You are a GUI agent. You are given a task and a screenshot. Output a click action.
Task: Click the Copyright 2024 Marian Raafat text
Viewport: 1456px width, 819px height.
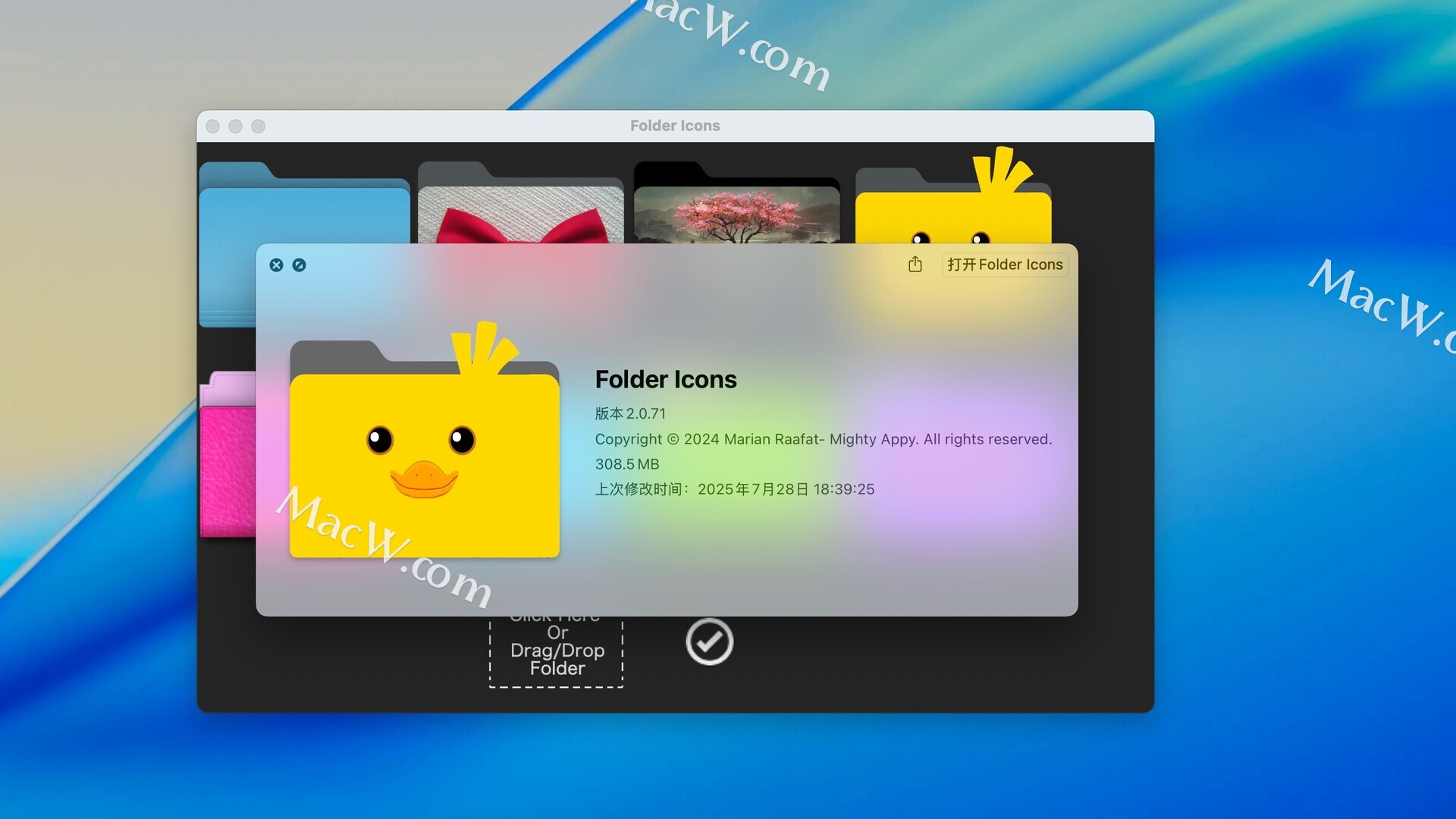(824, 439)
